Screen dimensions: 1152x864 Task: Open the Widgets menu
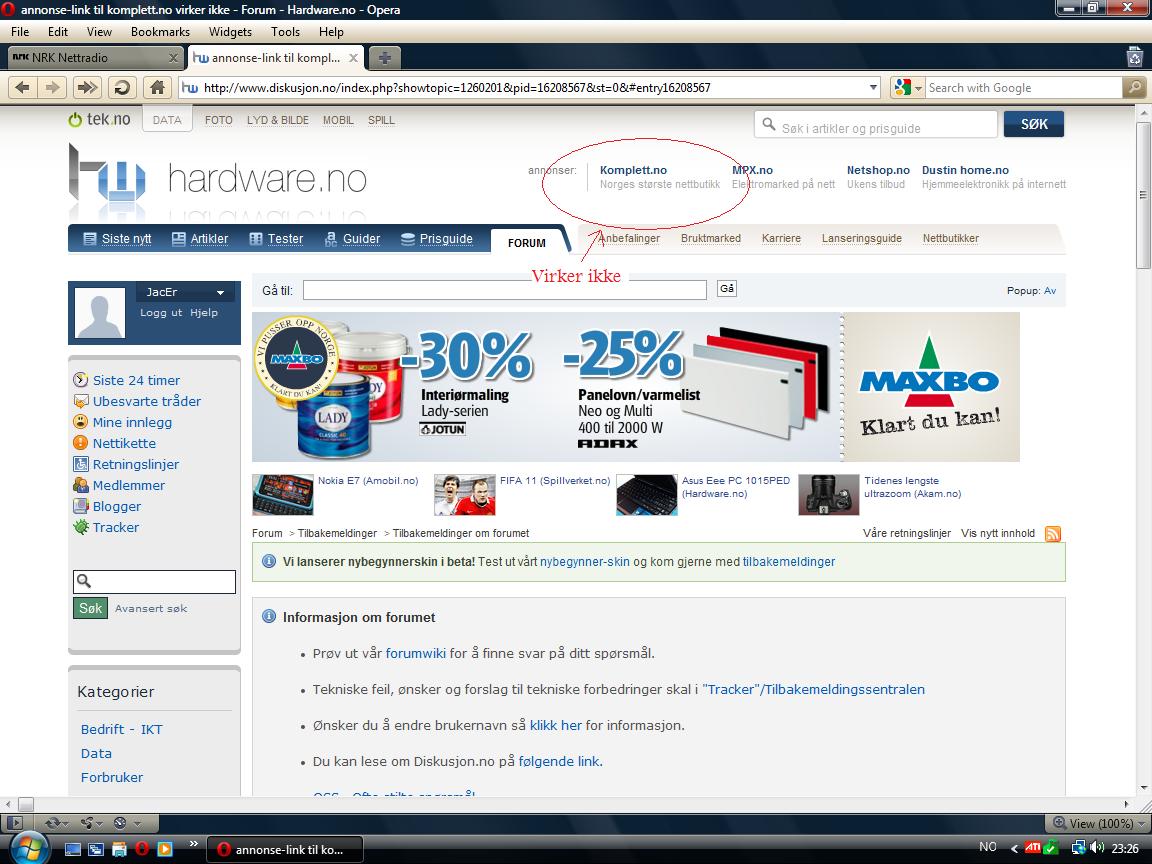pos(230,32)
